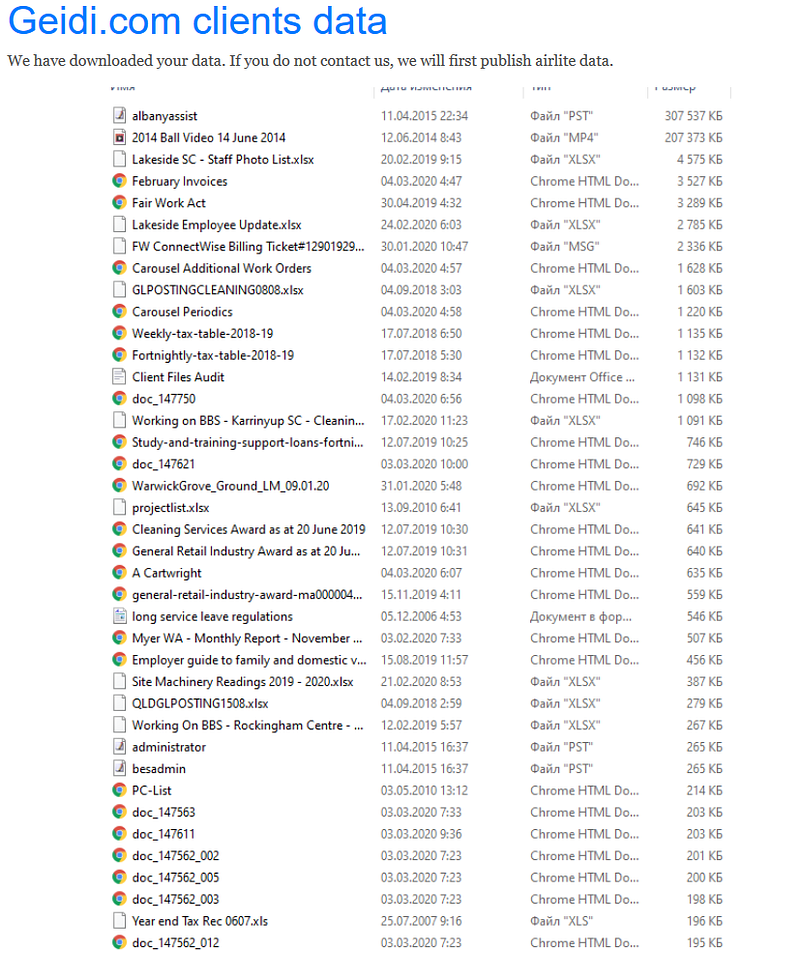The width and height of the screenshot is (800, 953).
Task: Click Chrome icon next to Fair Work Act
Action: 120,202
